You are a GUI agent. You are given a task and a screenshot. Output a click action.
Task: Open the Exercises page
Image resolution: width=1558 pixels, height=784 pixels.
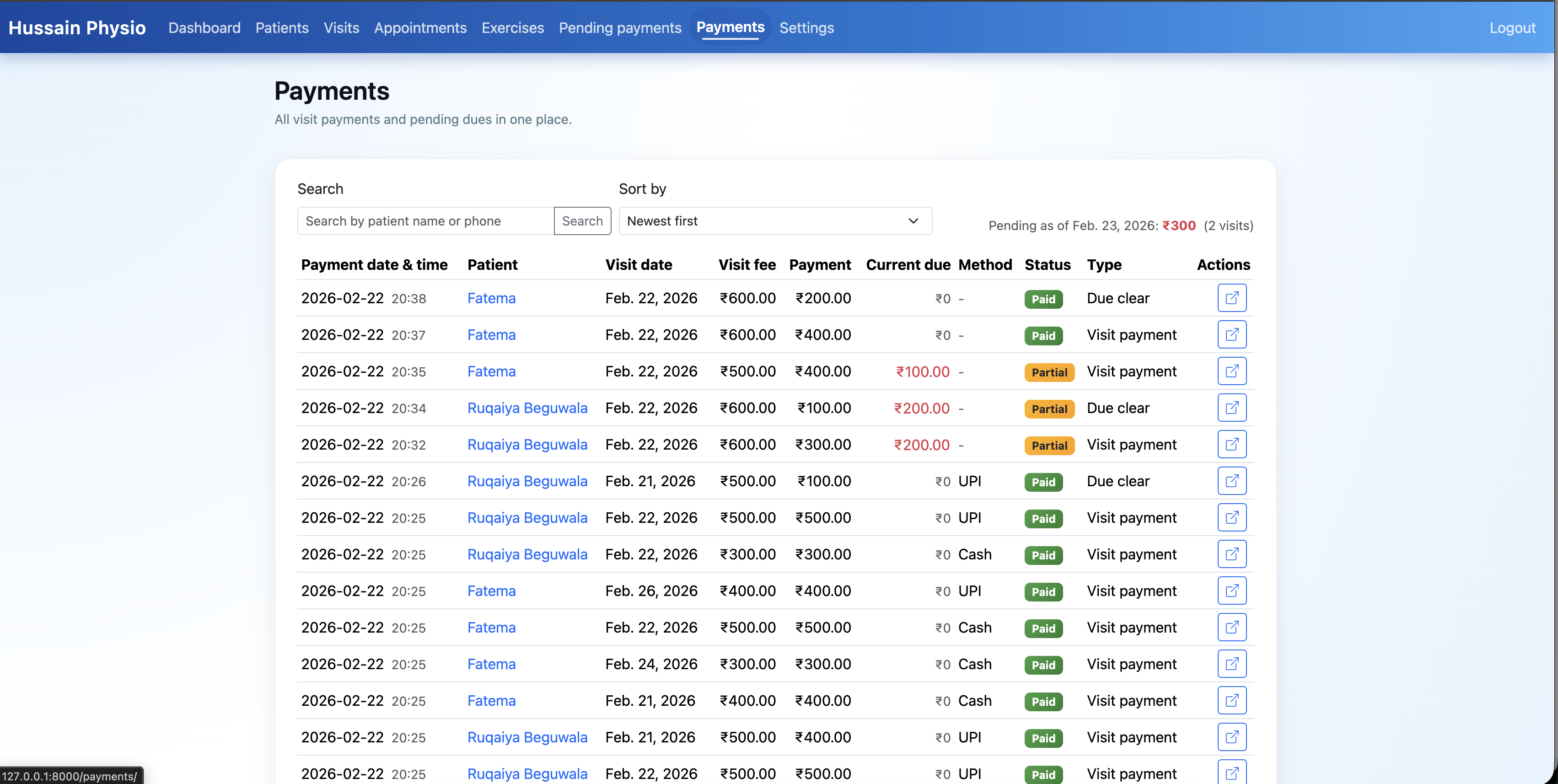click(512, 28)
